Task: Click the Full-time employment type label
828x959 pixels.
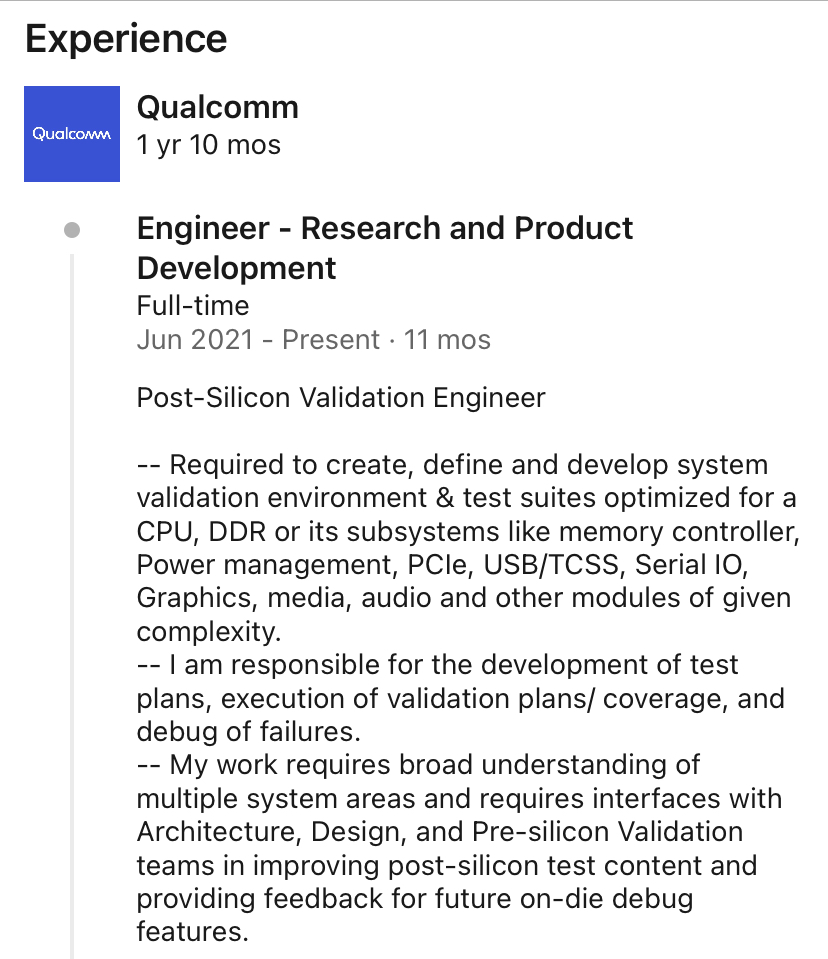Action: pos(193,305)
